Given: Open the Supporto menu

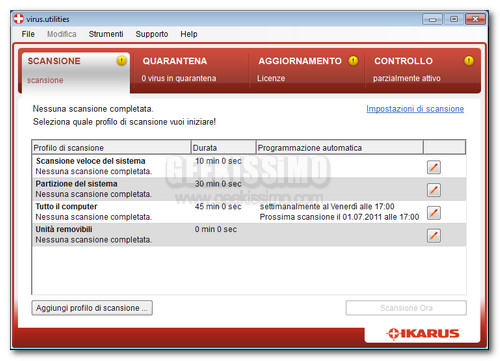Looking at the screenshot, I should (x=152, y=34).
